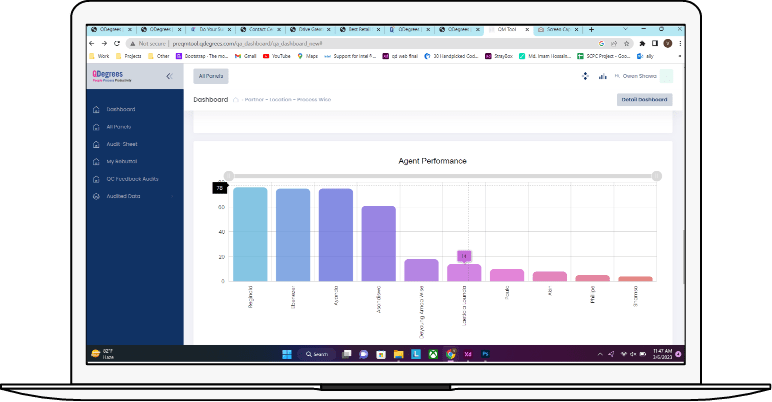The height and width of the screenshot is (402, 772).
Task: Click the tallest light-blue bar in chart
Action: pyautogui.click(x=250, y=234)
